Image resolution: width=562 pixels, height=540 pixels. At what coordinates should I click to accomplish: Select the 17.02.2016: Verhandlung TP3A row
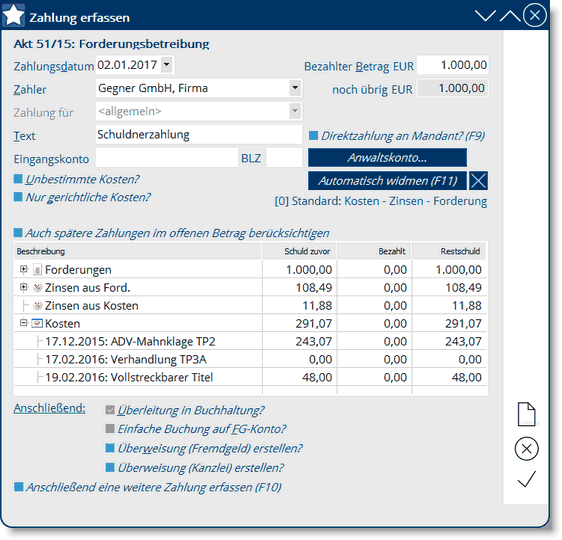250,359
